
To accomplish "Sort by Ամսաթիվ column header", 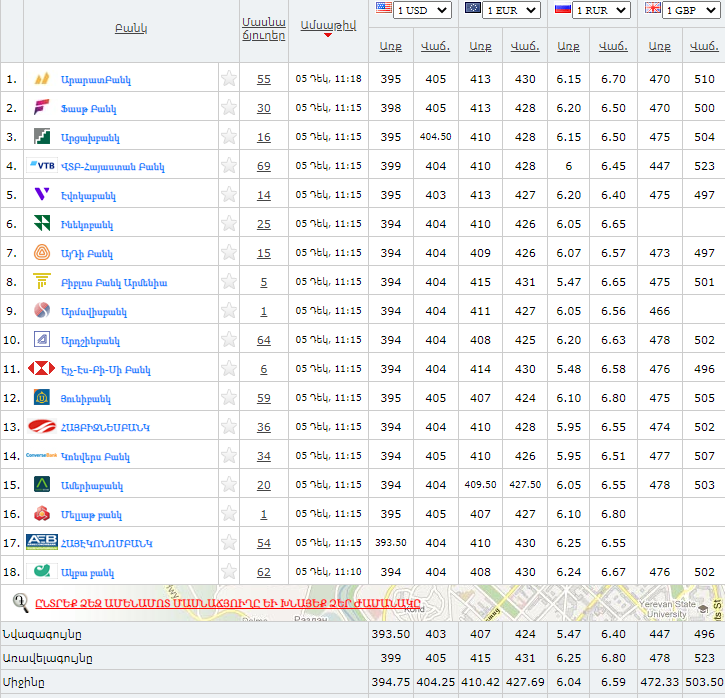I will (x=328, y=25).
